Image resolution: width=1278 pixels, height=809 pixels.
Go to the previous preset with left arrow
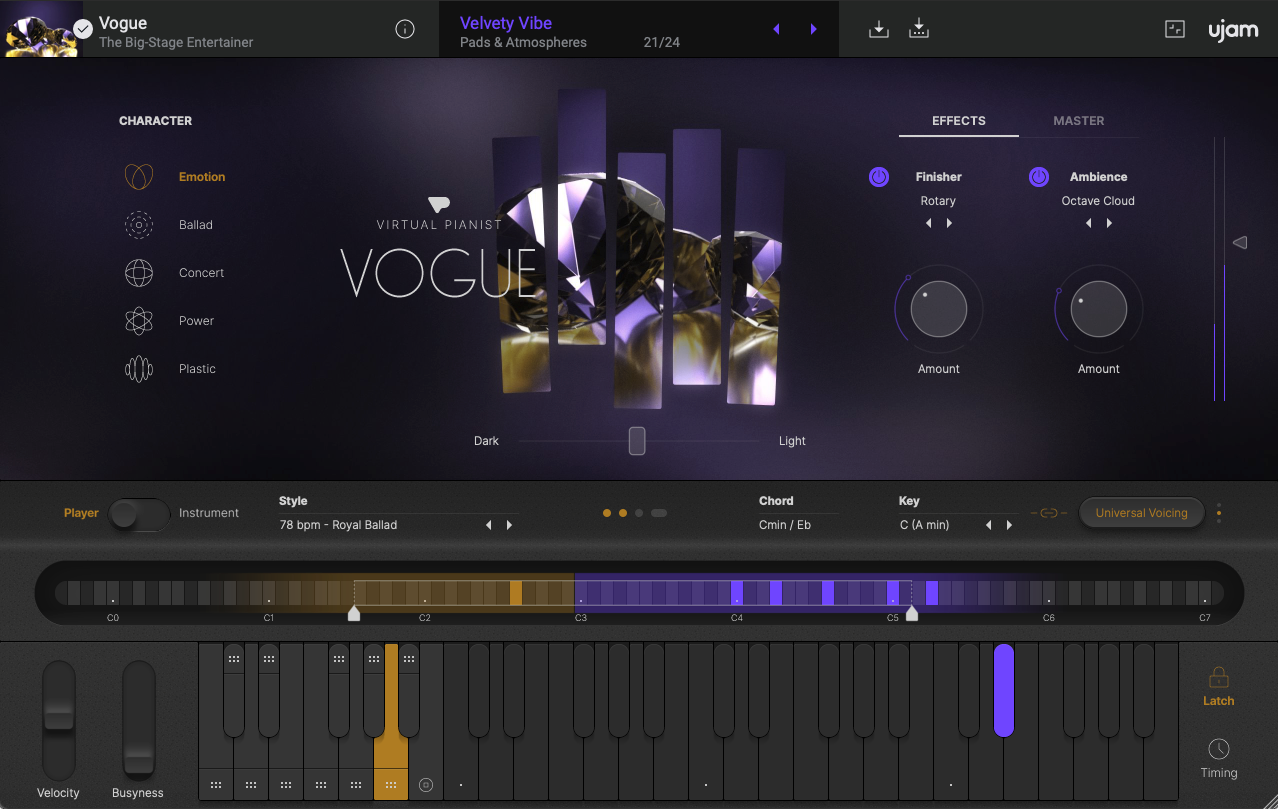click(776, 29)
